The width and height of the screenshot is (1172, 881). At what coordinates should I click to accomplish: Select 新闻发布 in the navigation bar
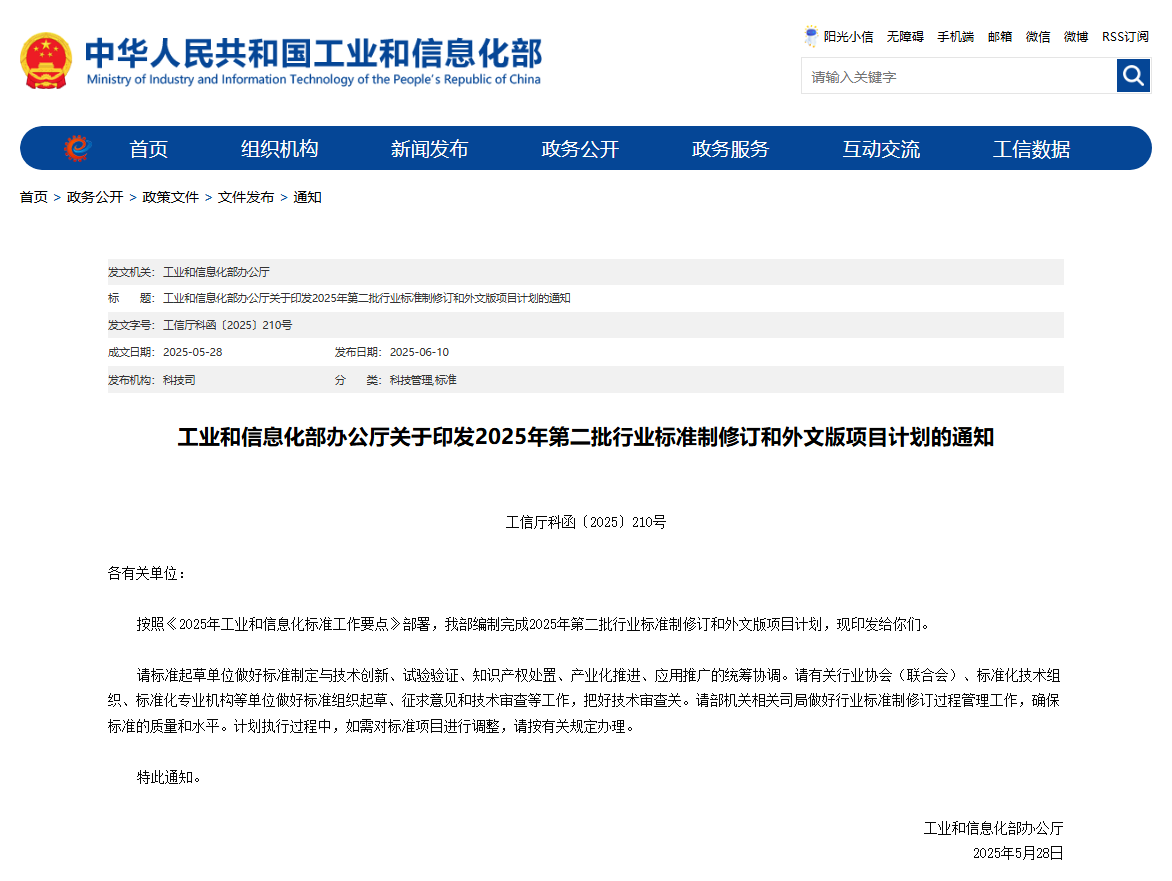429,149
